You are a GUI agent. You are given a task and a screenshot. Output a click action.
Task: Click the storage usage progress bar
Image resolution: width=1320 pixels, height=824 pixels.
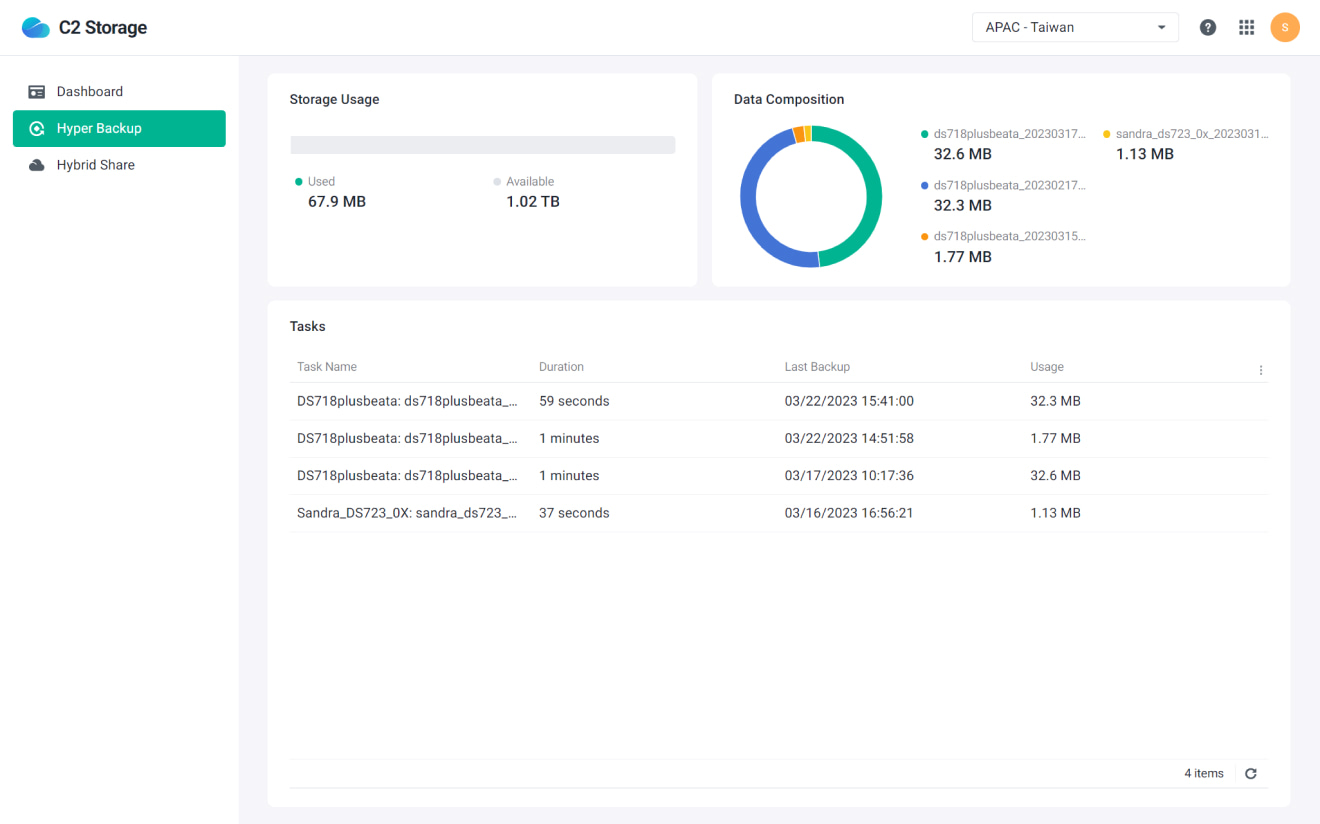(x=483, y=145)
